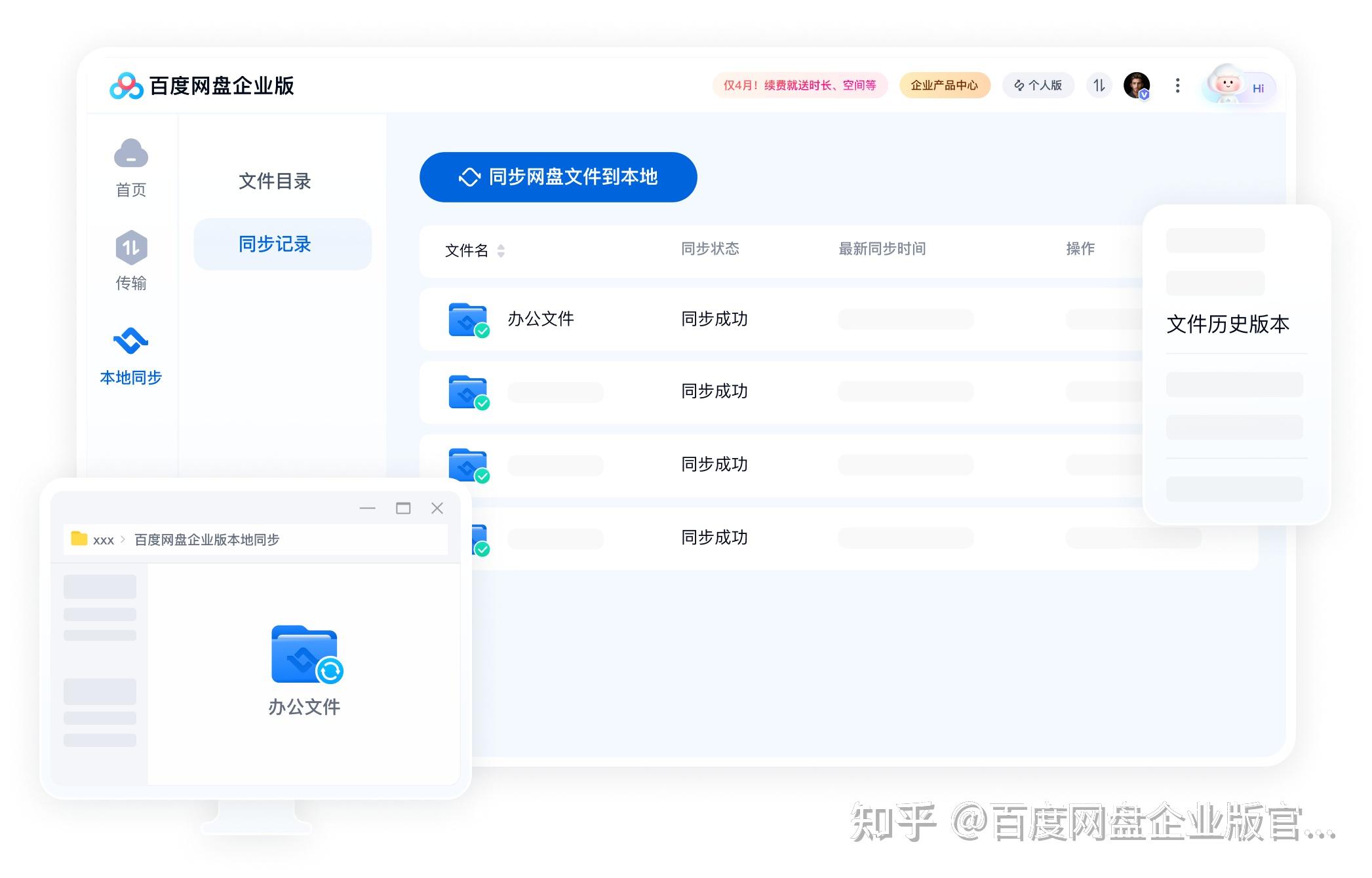Open the 首页 cloud icon in sidebar
Image resolution: width=1372 pixels, height=878 pixels.
pos(130,154)
